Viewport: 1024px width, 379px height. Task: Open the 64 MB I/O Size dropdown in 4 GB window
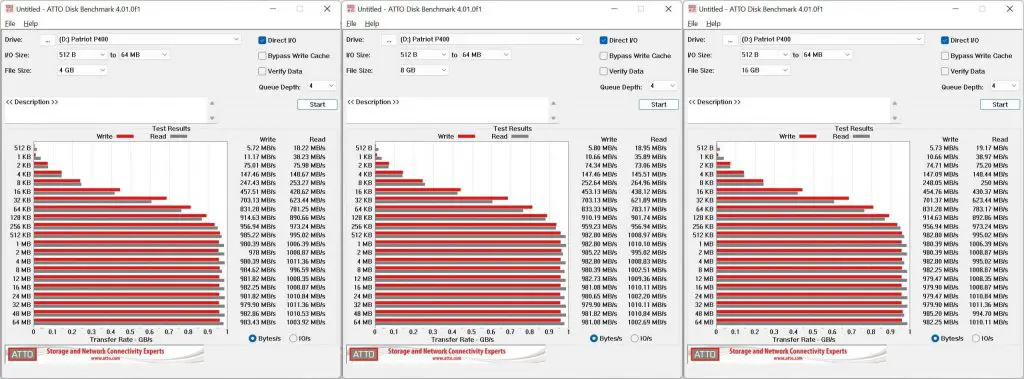pos(144,55)
